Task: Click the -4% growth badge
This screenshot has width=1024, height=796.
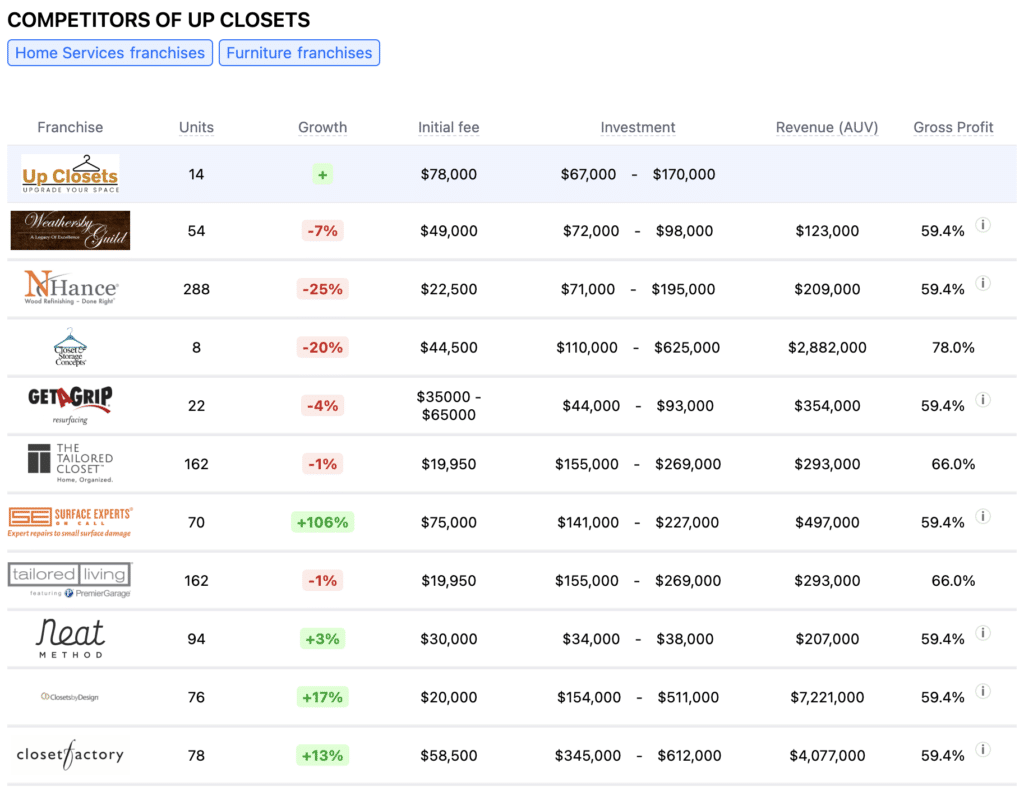Action: pyautogui.click(x=323, y=406)
